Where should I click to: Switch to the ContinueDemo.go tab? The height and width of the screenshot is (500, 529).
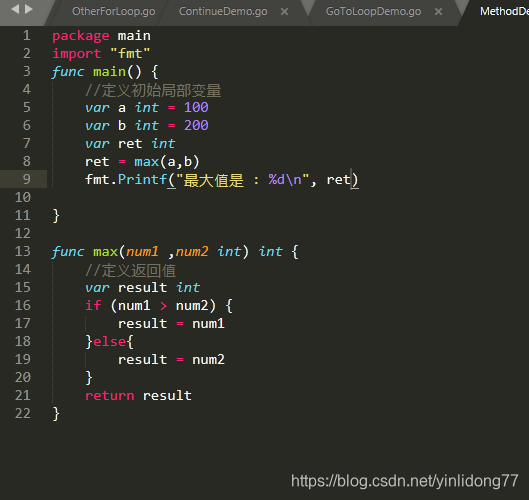tap(223, 11)
